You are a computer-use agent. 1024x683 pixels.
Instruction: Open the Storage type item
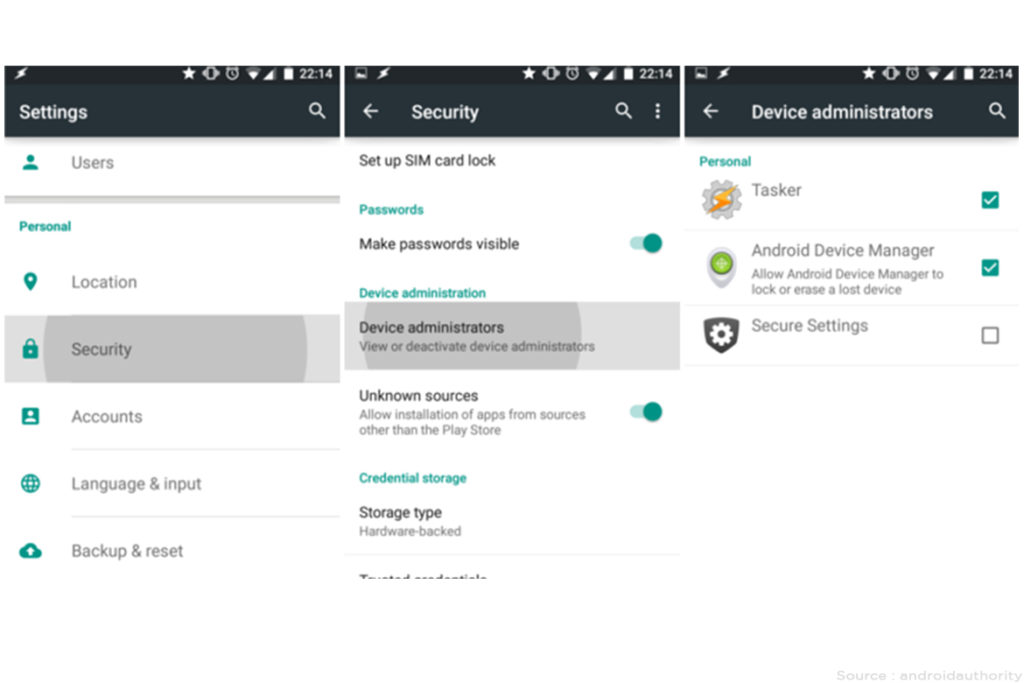coord(512,521)
